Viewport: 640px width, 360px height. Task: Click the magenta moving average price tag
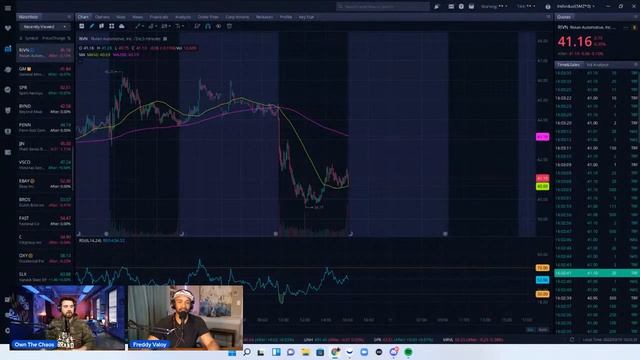click(542, 137)
